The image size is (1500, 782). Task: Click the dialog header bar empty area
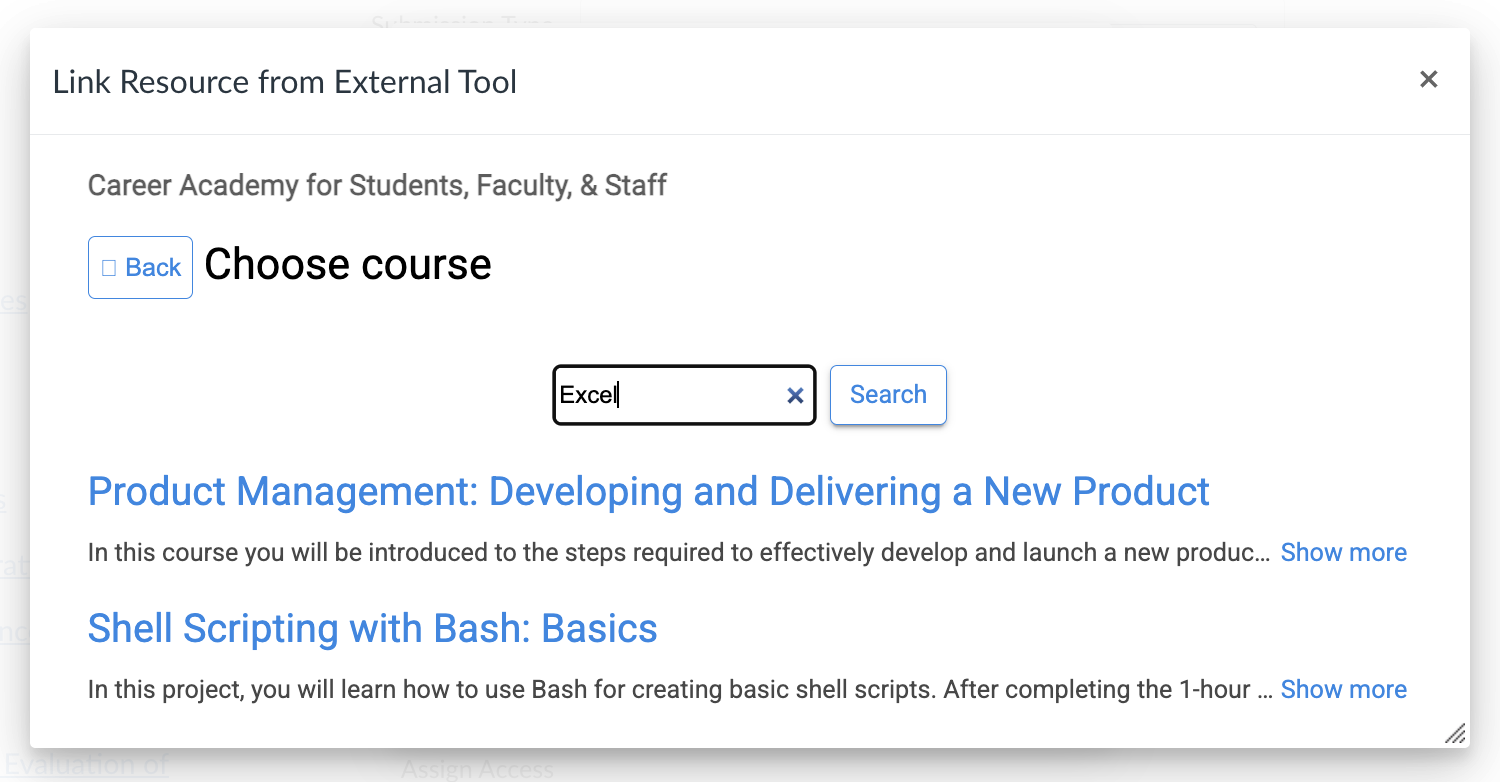point(900,82)
